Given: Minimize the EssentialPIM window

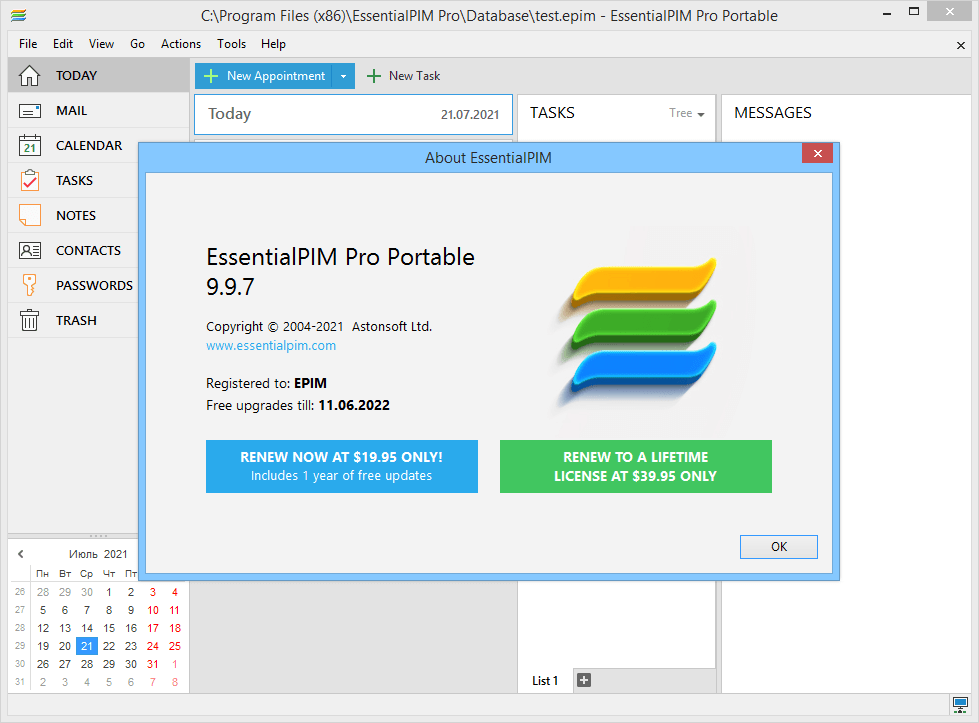Looking at the screenshot, I should click(887, 12).
